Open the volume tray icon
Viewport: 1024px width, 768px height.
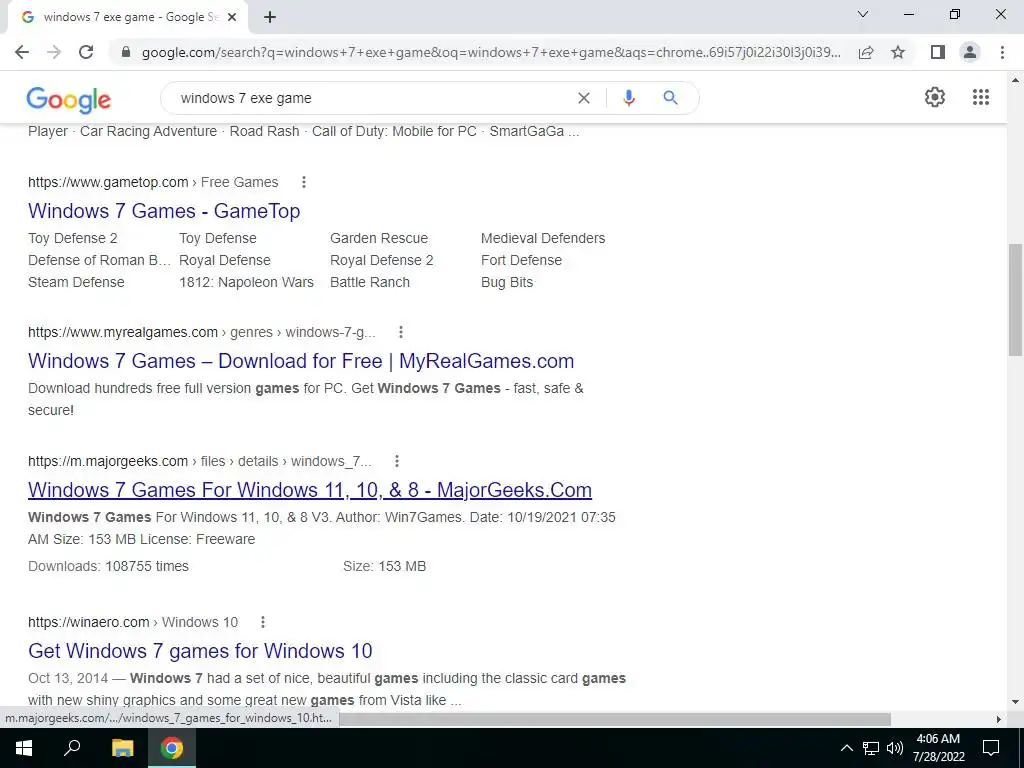click(x=895, y=748)
